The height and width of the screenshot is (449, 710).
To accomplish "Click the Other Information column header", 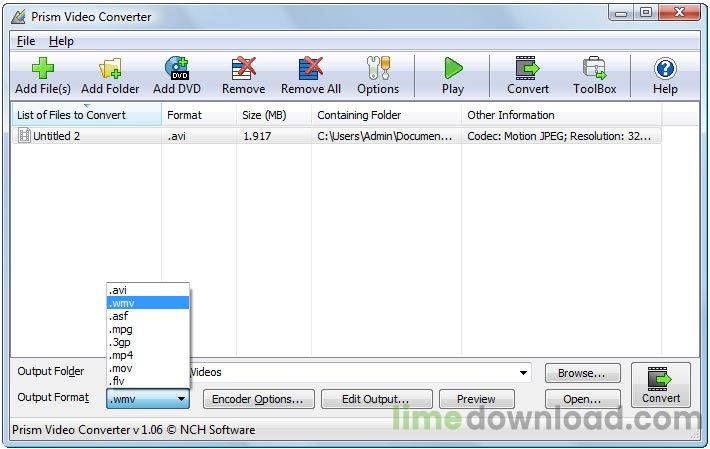I will pos(561,115).
